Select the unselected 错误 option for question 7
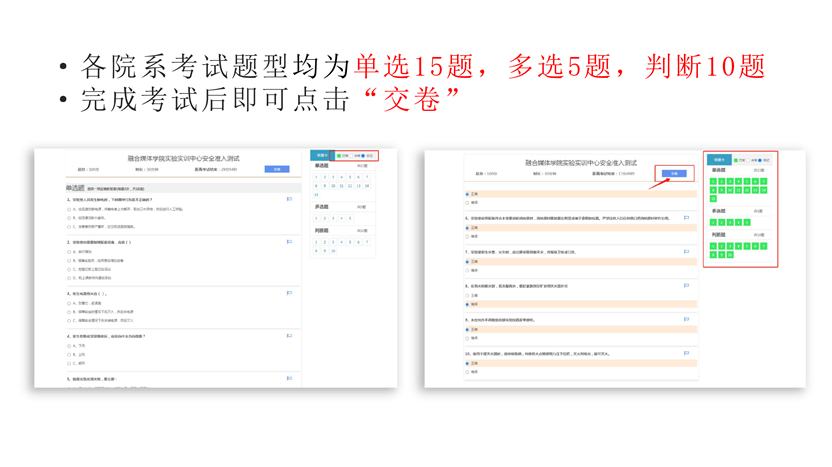This screenshot has height=467, width=832. click(x=467, y=270)
